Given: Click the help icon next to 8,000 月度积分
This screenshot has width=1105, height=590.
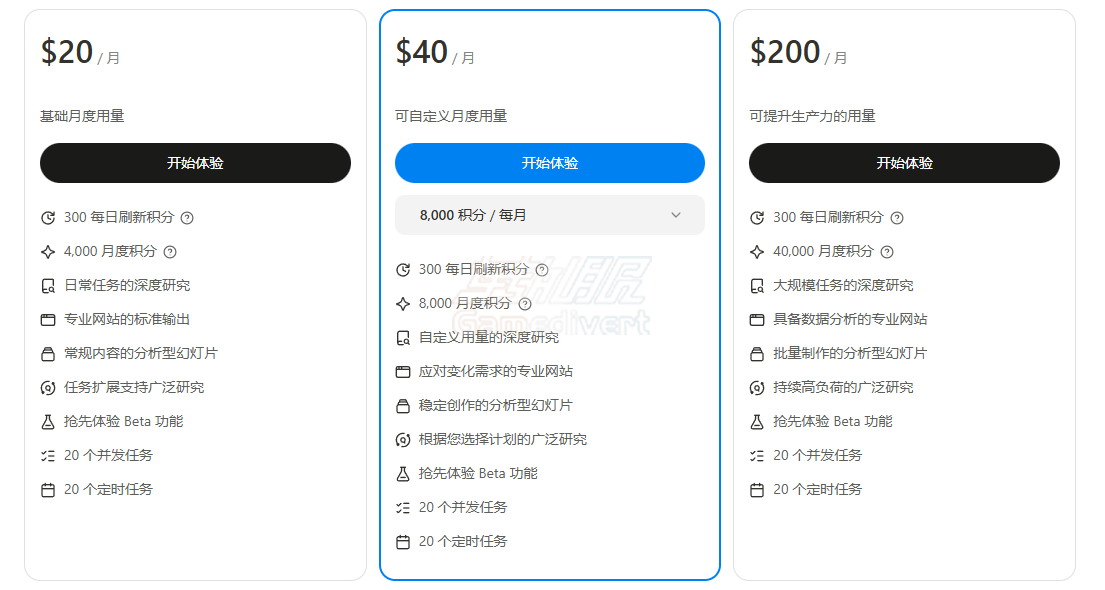Looking at the screenshot, I should (x=526, y=304).
